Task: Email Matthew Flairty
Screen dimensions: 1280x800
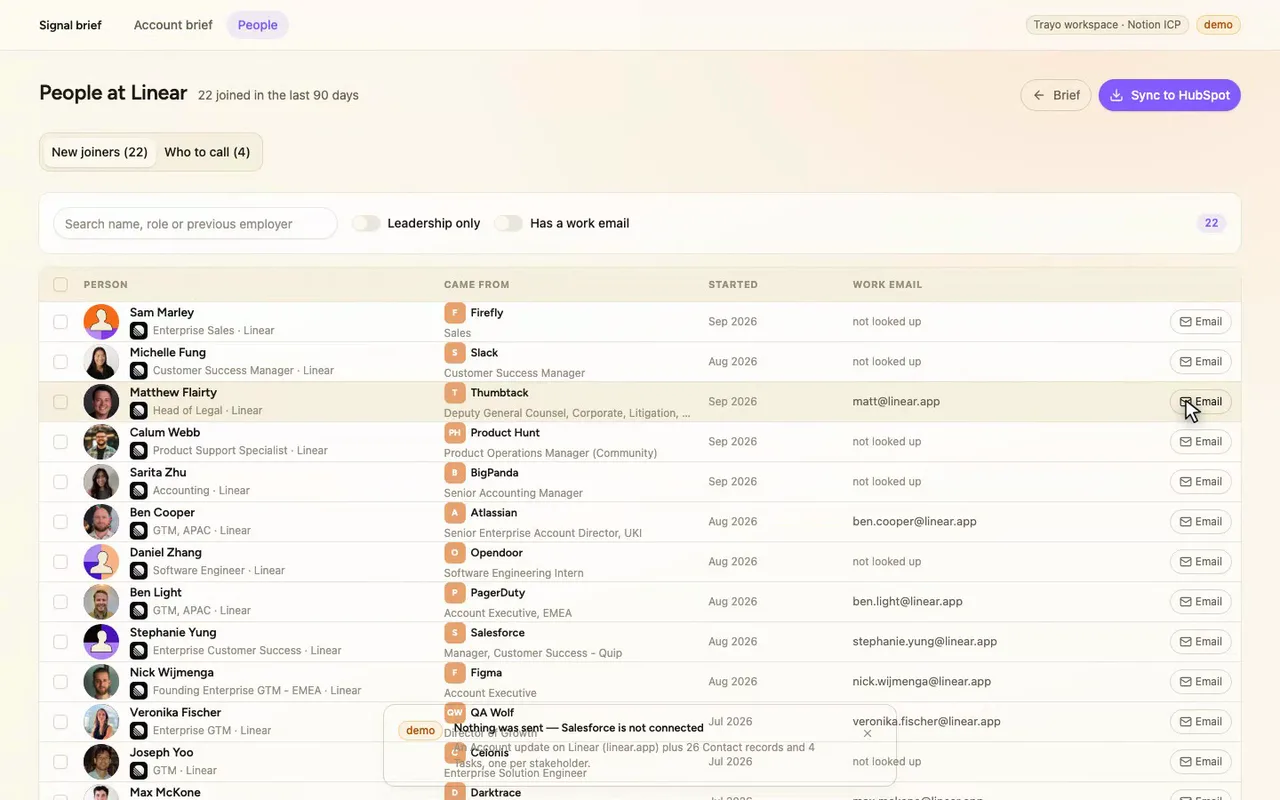Action: click(x=1201, y=402)
